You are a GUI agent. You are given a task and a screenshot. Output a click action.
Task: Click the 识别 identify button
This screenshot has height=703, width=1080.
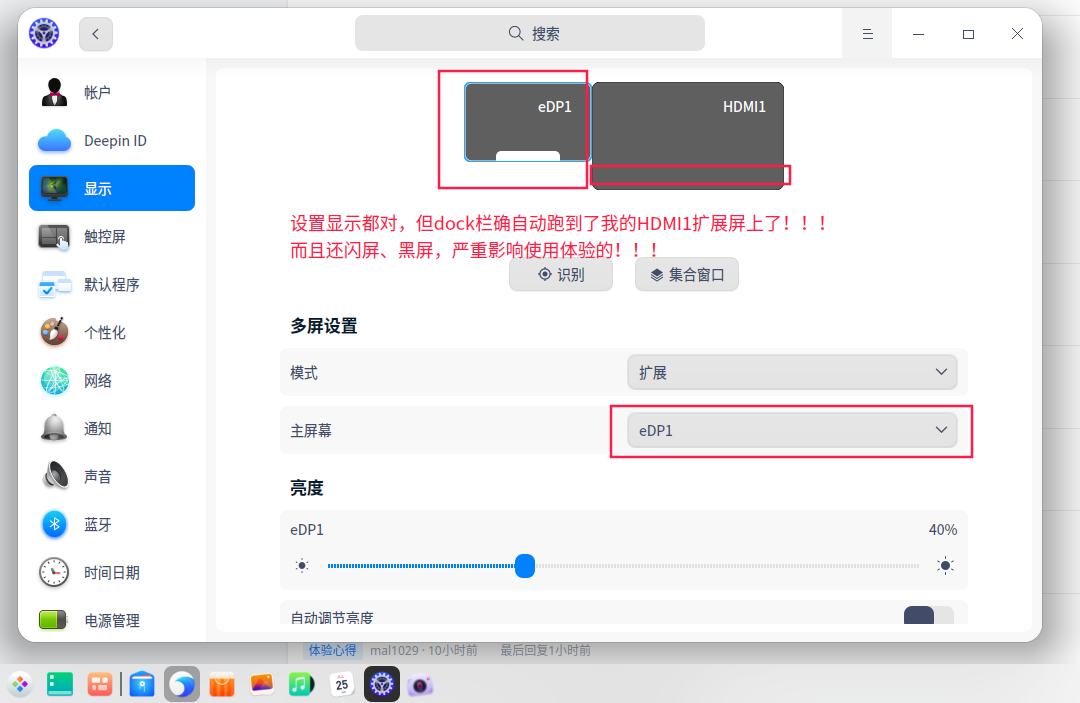[x=561, y=275]
